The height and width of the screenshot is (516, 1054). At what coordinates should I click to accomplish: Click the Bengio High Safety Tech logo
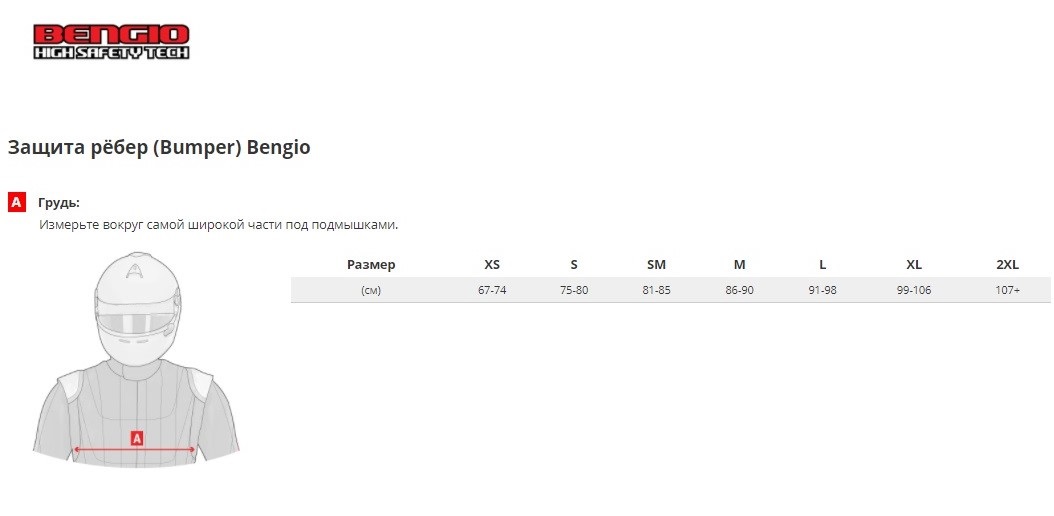click(x=112, y=42)
